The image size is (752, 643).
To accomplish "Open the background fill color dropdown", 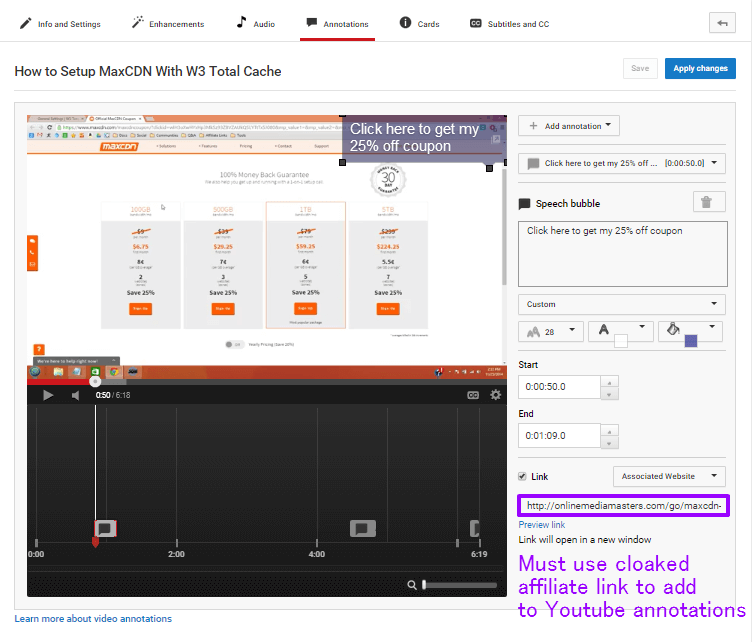I will point(691,331).
